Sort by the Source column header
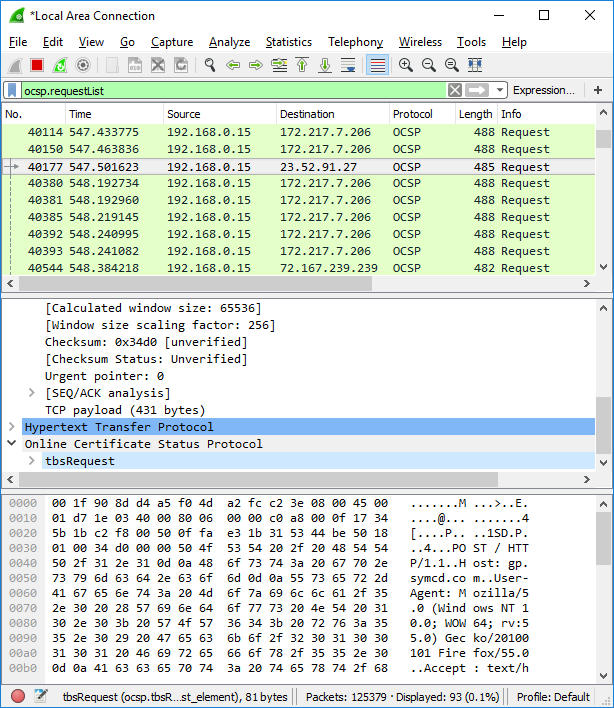The width and height of the screenshot is (614, 708). tap(220, 114)
